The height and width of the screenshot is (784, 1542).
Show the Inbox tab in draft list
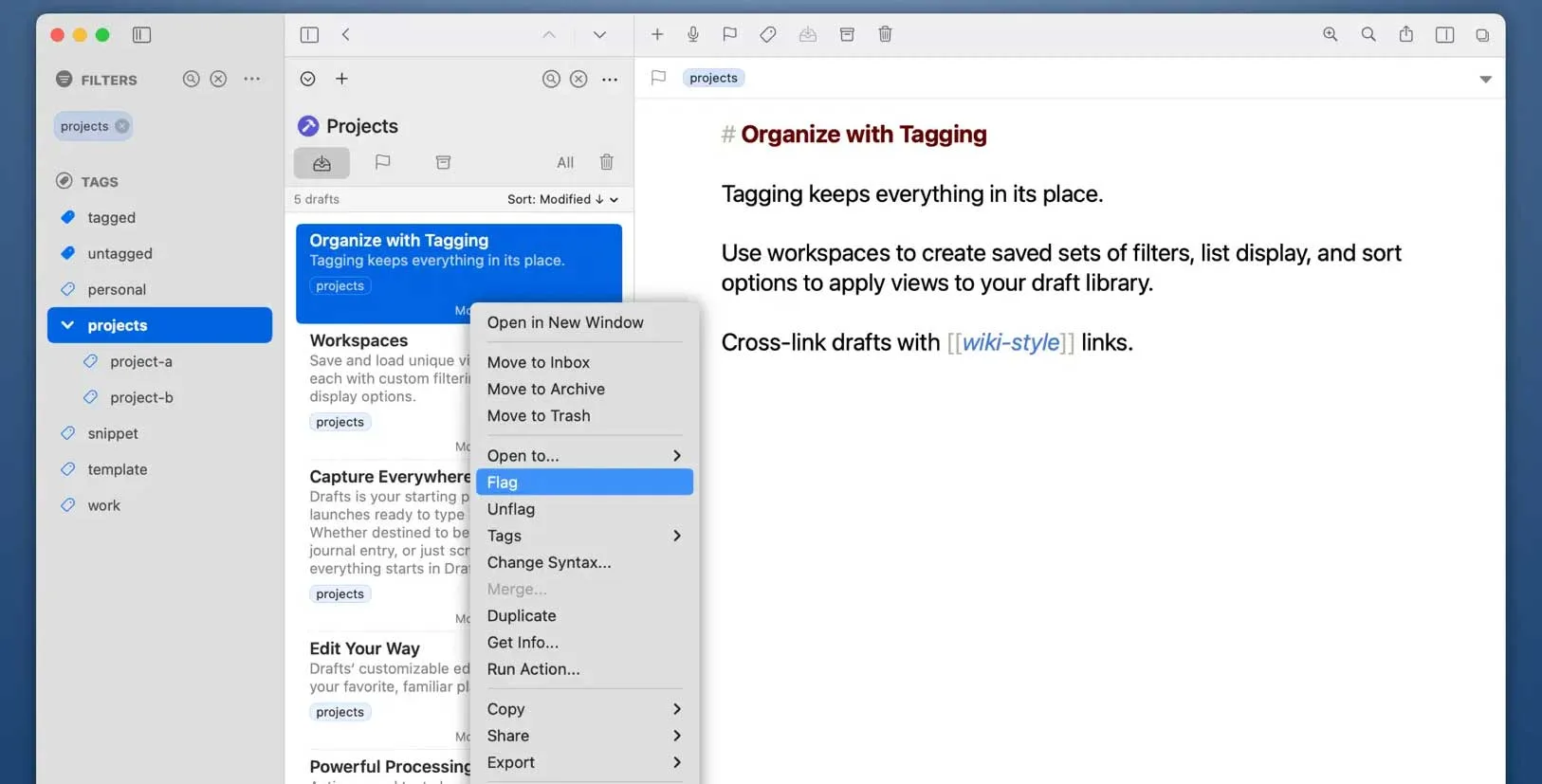coord(321,163)
